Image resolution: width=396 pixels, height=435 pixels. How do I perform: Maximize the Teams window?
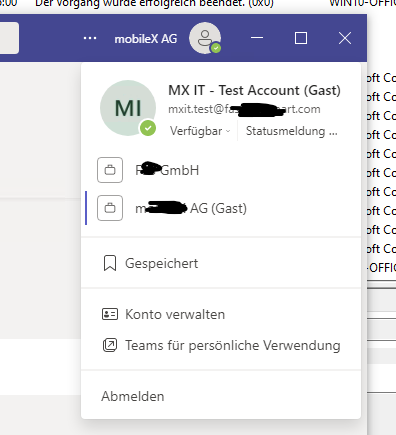point(301,38)
